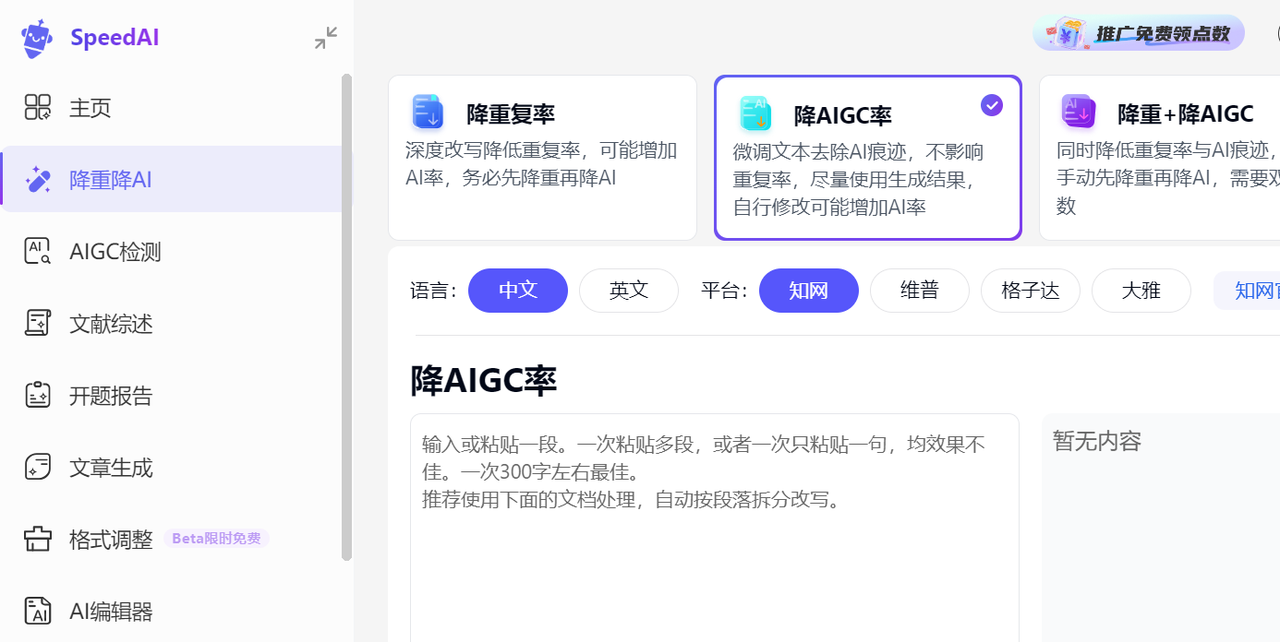Viewport: 1280px width, 642px height.
Task: Click the 降重+降AIGC purple AI icon
Action: [1079, 112]
